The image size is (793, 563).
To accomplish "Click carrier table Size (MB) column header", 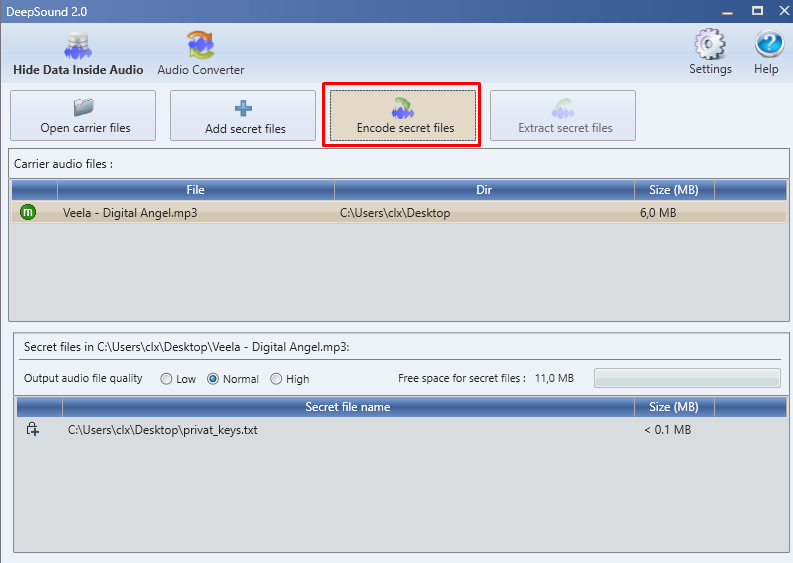I will tap(674, 190).
